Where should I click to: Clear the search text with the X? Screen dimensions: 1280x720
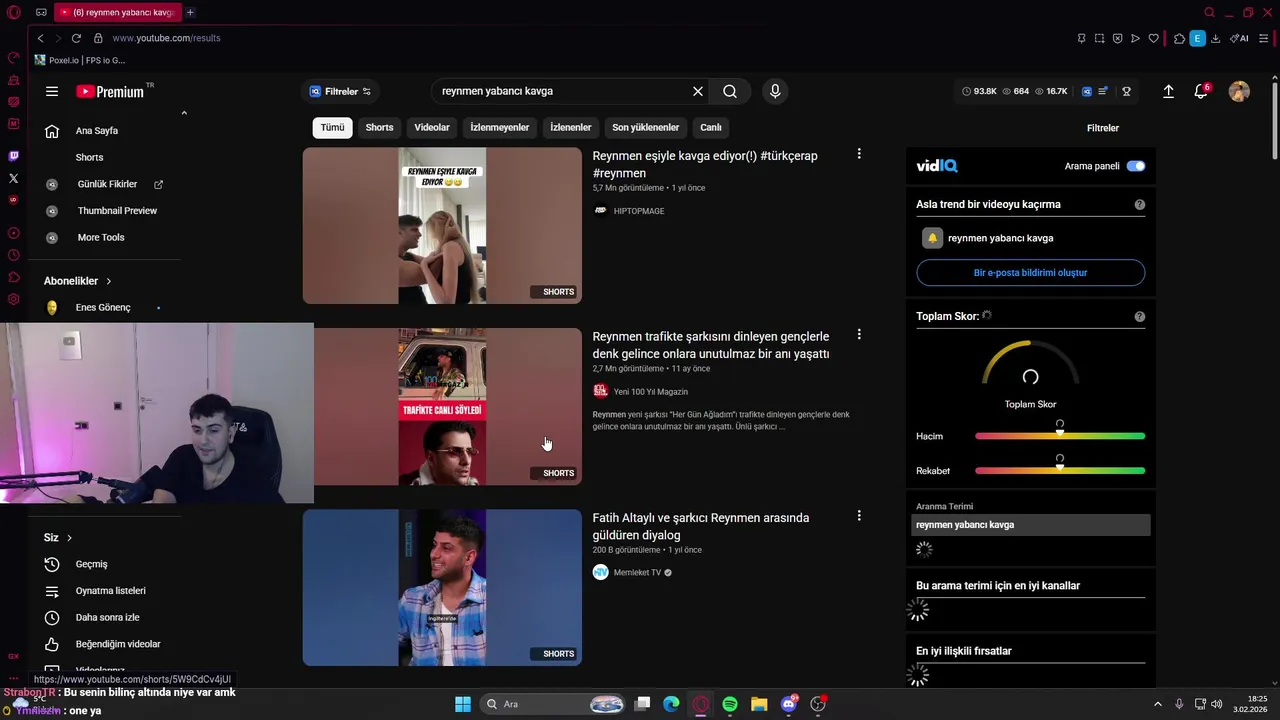698,91
